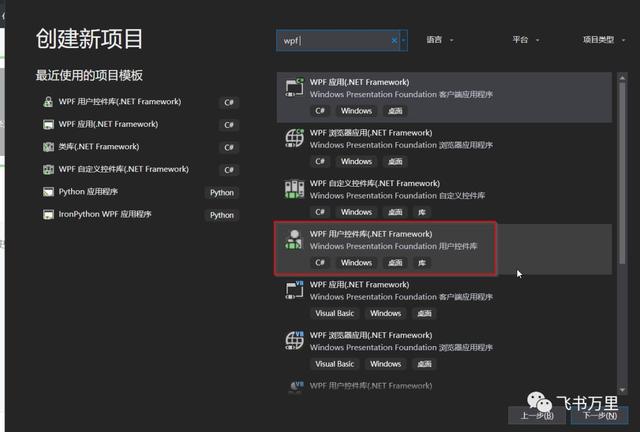Click WPF 用户控件库 icon in recent templates
This screenshot has height=432, width=640.
[x=48, y=102]
